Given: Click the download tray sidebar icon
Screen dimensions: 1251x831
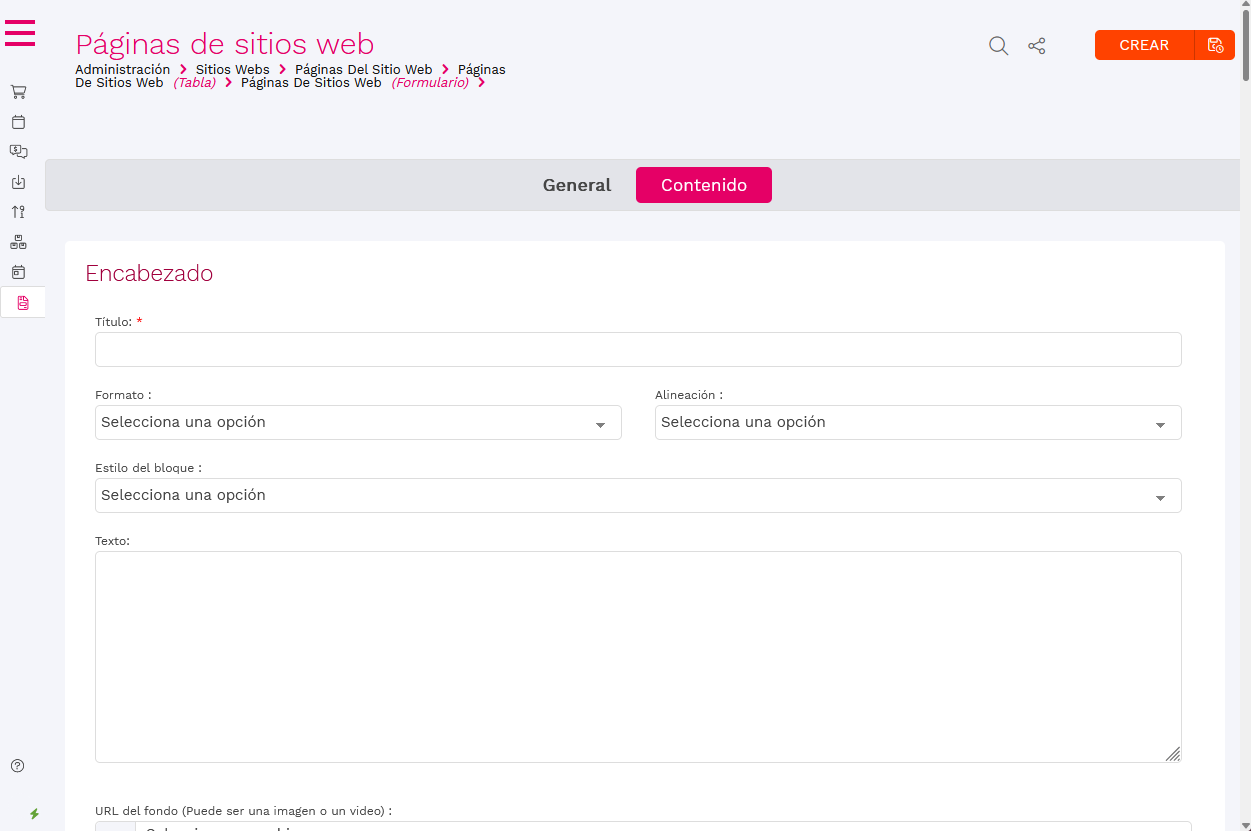Looking at the screenshot, I should point(18,182).
